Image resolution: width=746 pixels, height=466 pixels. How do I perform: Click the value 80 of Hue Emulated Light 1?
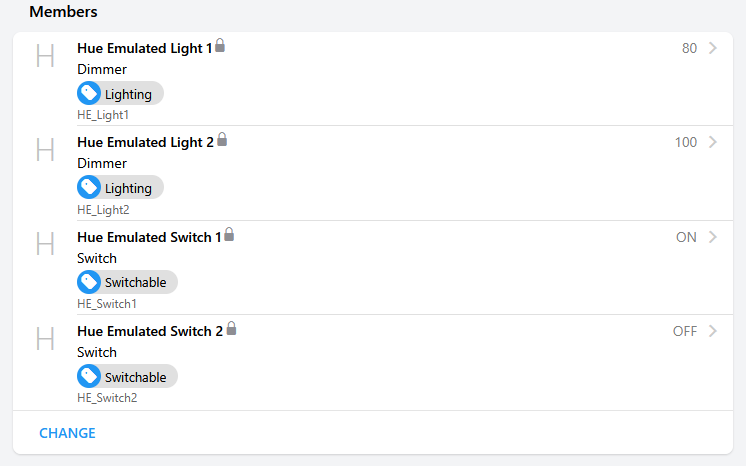coord(689,48)
